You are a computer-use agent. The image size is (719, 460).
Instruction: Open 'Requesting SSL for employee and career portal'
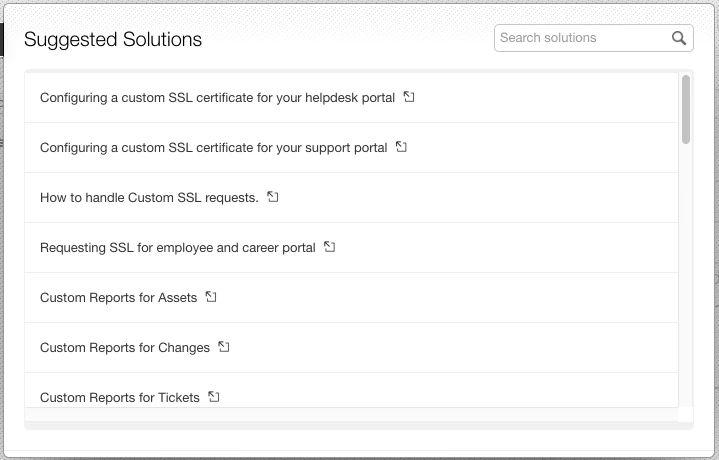[x=178, y=248]
